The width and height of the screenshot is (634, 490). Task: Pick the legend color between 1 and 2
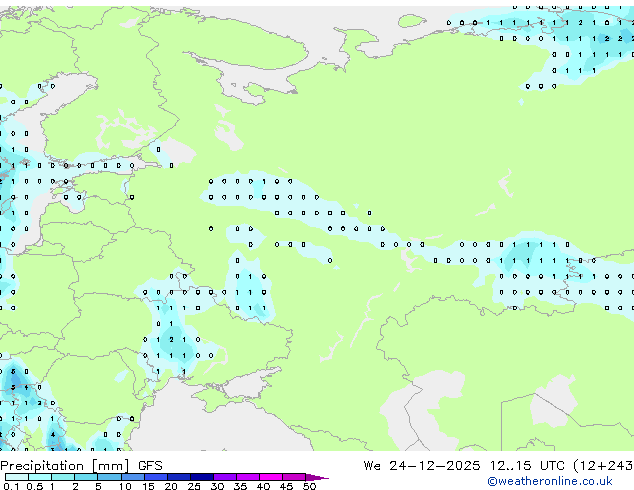tap(63, 477)
